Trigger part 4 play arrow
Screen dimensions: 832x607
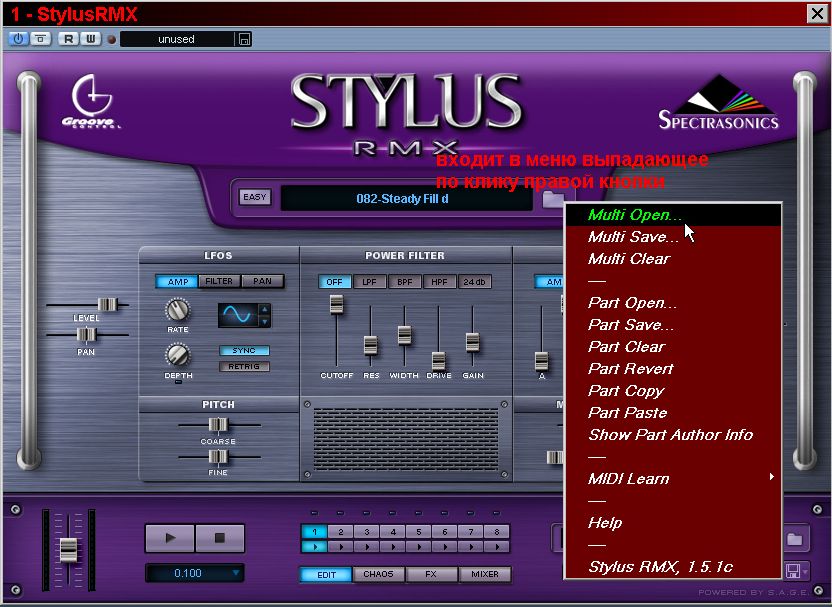click(x=393, y=546)
